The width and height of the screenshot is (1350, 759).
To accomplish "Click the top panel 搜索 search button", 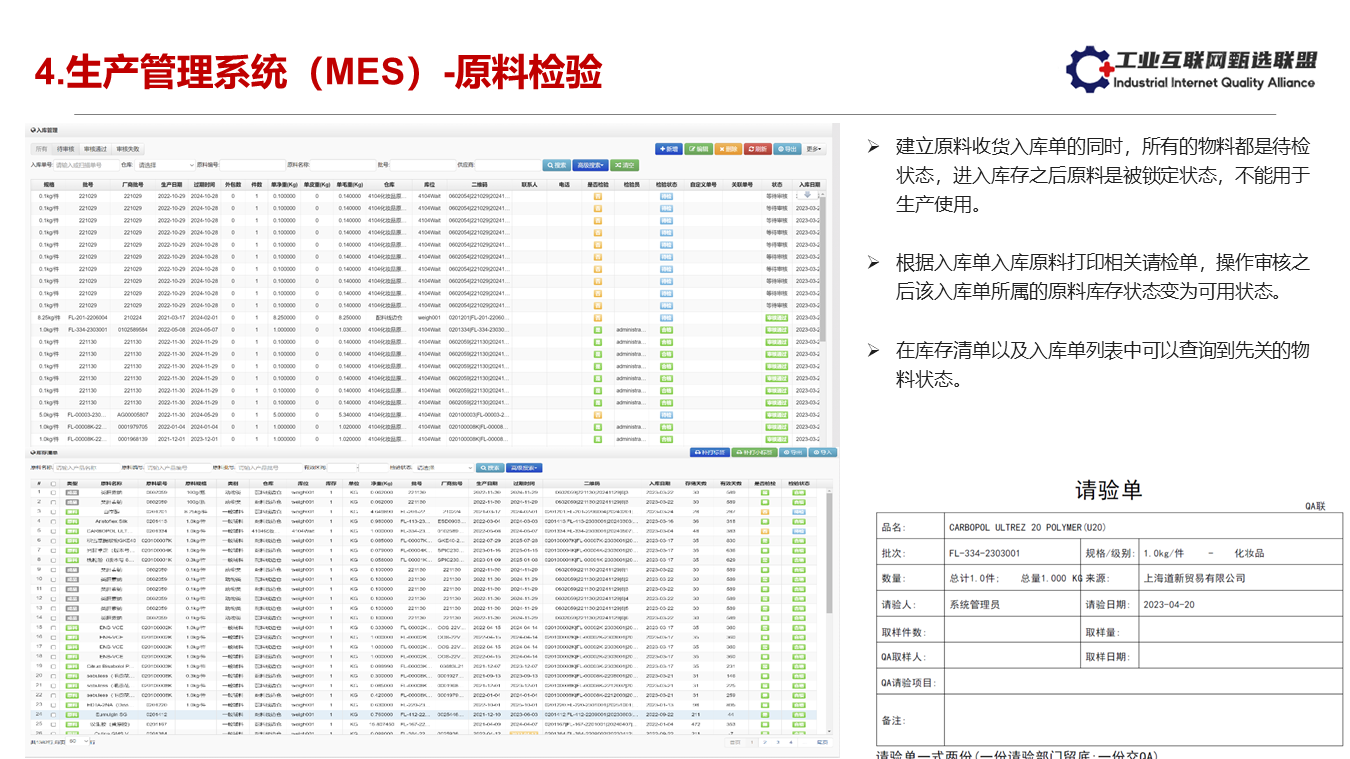I will coord(556,165).
